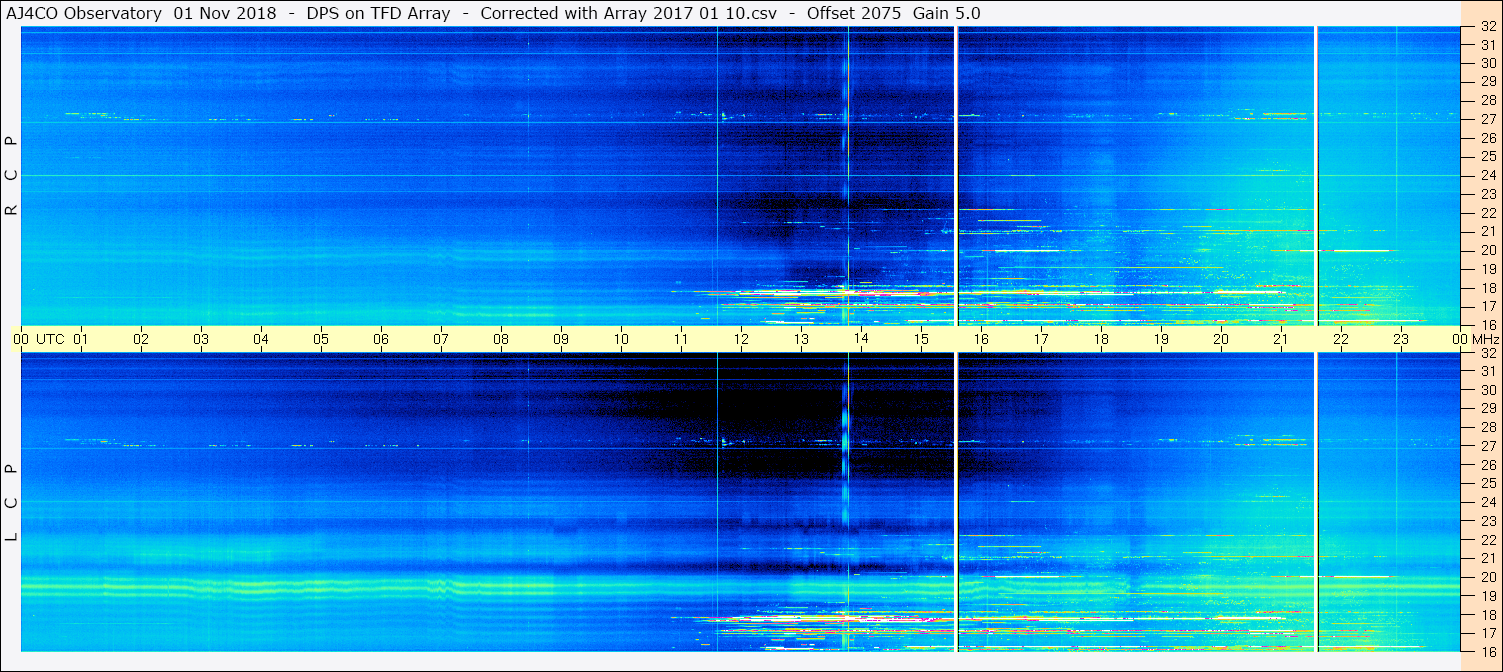
Task: Click the 30 MHz label in LCP scale
Action: 1487,390
